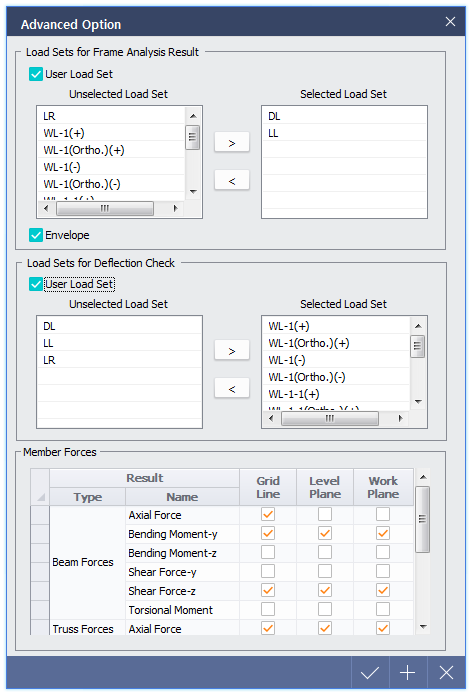
Task: Click Member Forces table scroll-up arrow
Action: click(x=423, y=477)
